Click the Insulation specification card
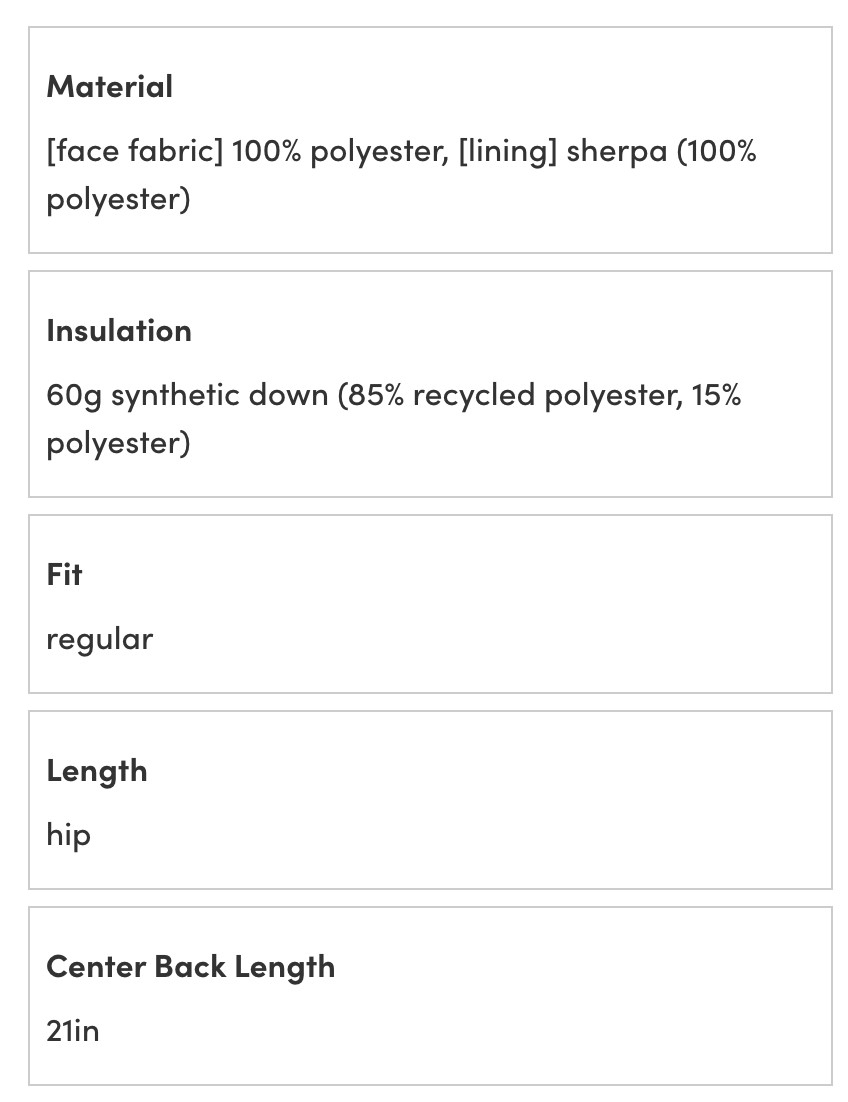The height and width of the screenshot is (1102, 848). [x=430, y=384]
